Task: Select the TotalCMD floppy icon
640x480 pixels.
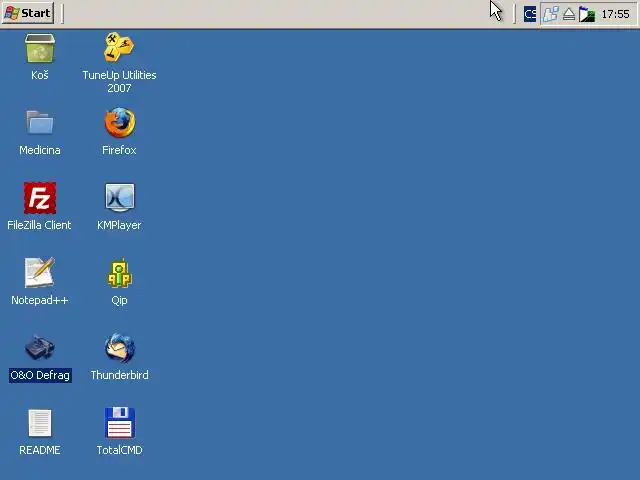Action: click(120, 423)
